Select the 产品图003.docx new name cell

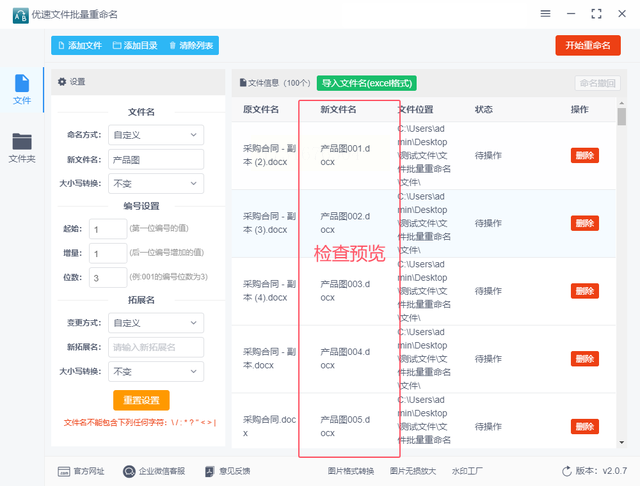[x=345, y=291]
